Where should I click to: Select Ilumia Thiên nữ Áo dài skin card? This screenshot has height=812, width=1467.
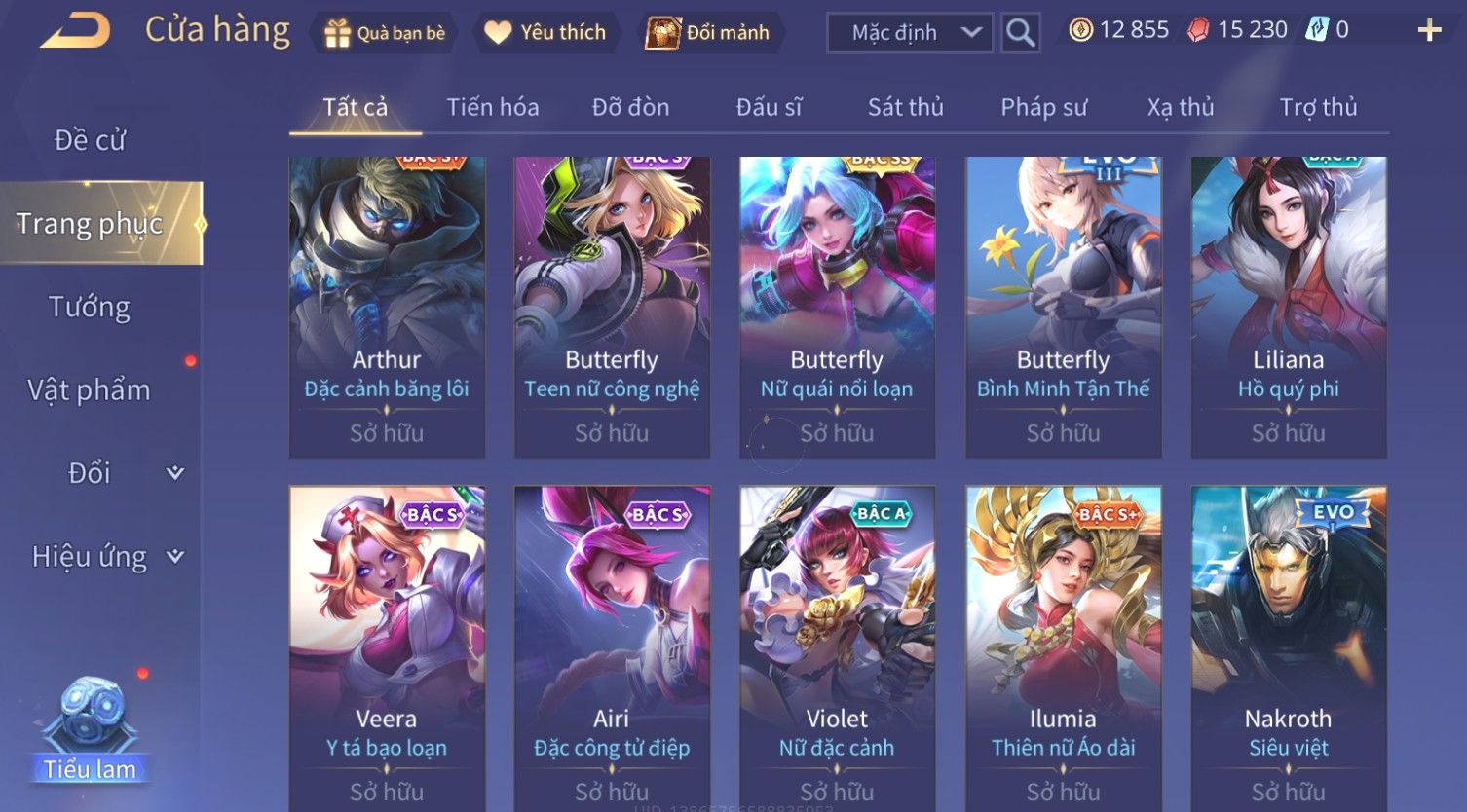coord(1063,647)
